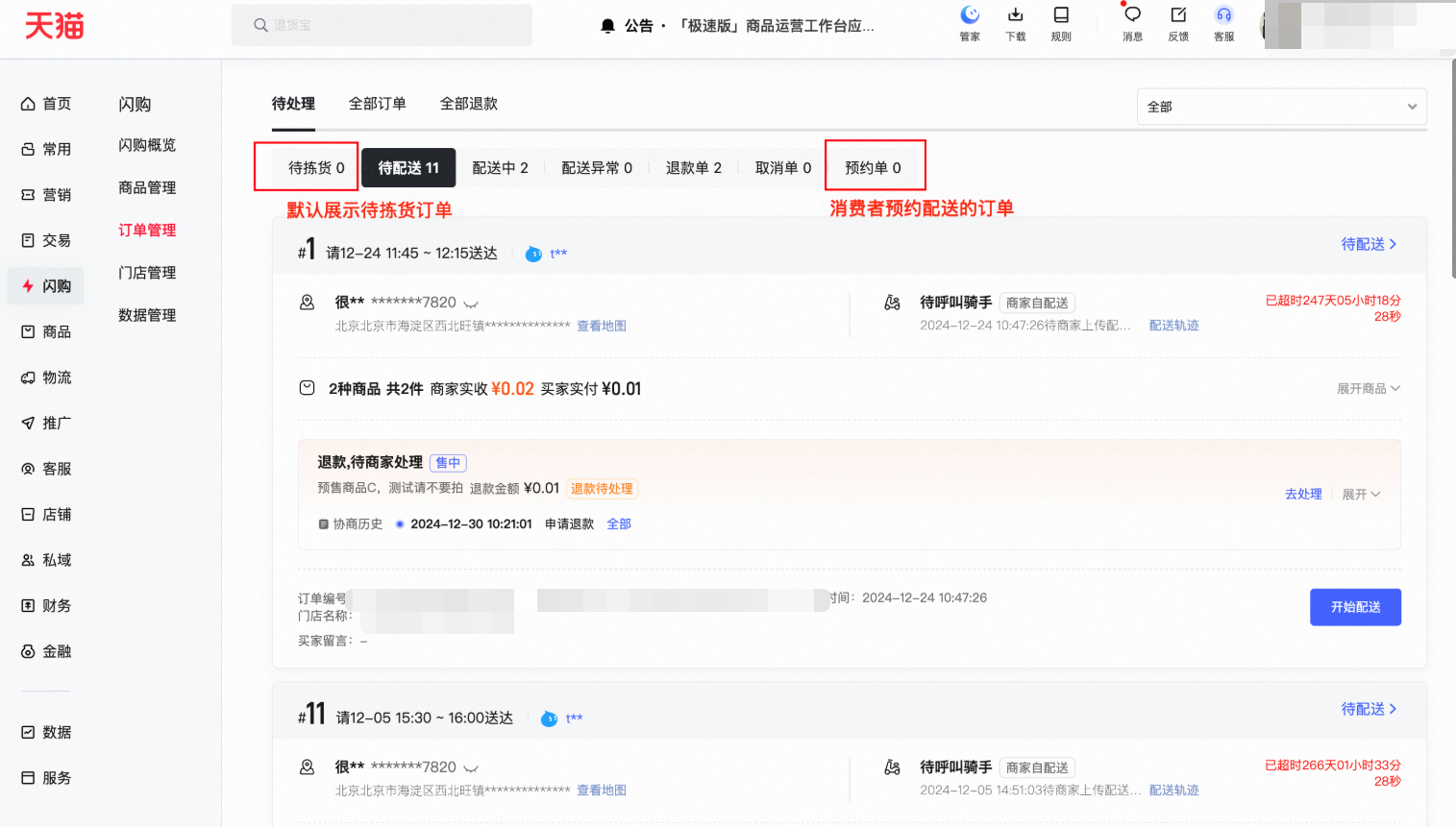
Task: Click the 商家自配送 tag on order #1
Action: [1037, 304]
